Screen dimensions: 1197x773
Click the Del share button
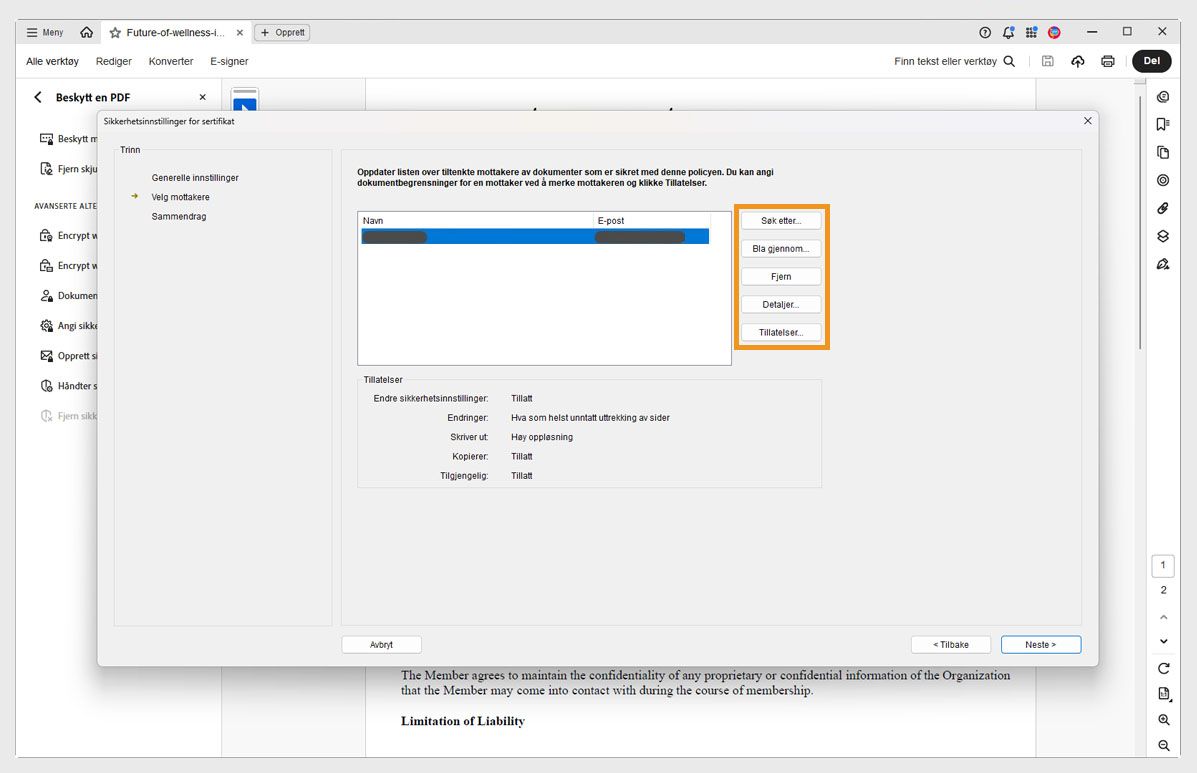[1152, 61]
